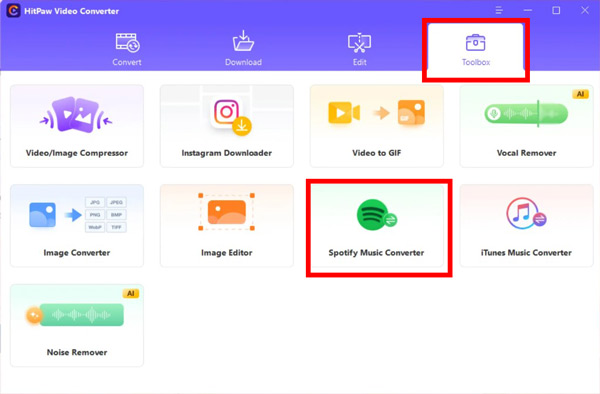
Task: Open the hamburger menu in title bar
Action: (x=499, y=10)
